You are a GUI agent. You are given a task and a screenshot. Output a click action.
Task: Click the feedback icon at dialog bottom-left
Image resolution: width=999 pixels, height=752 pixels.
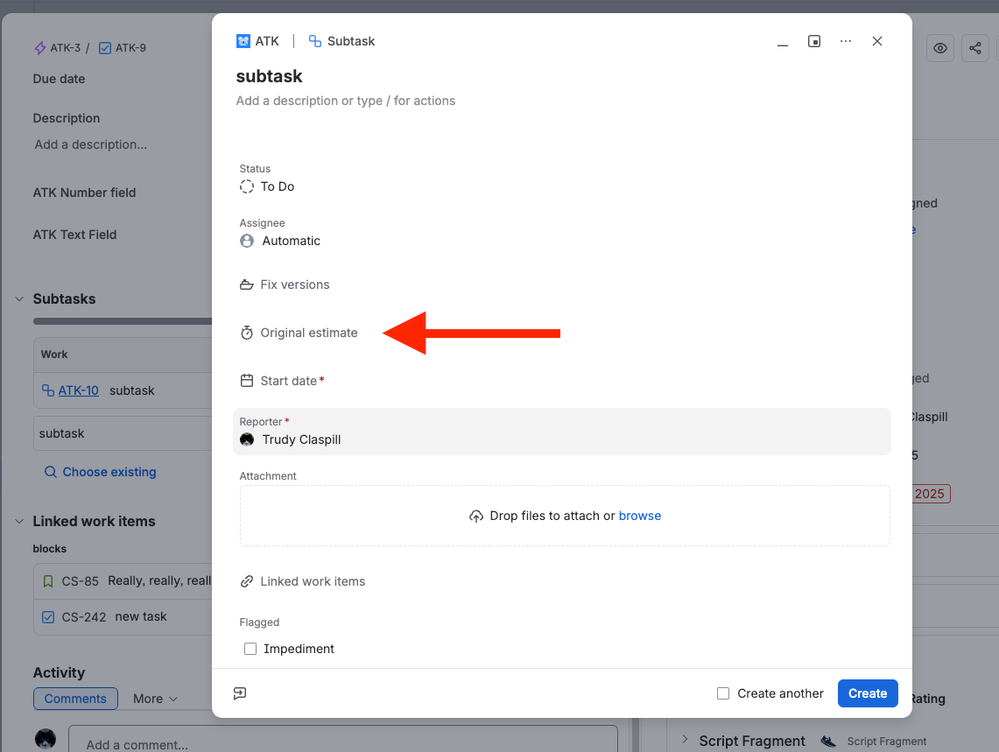point(240,693)
